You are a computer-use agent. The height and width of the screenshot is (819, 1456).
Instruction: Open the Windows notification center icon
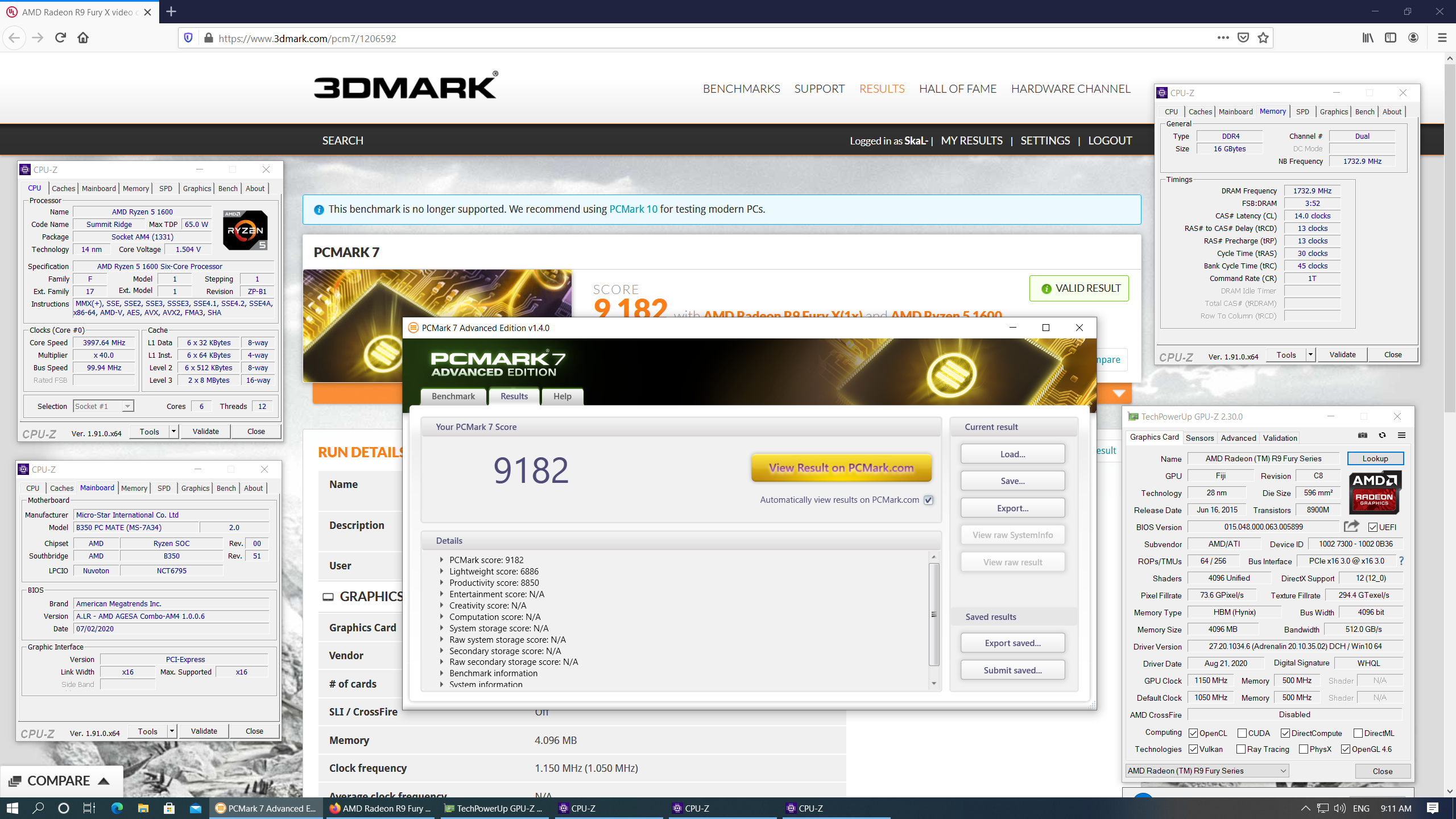click(1433, 808)
